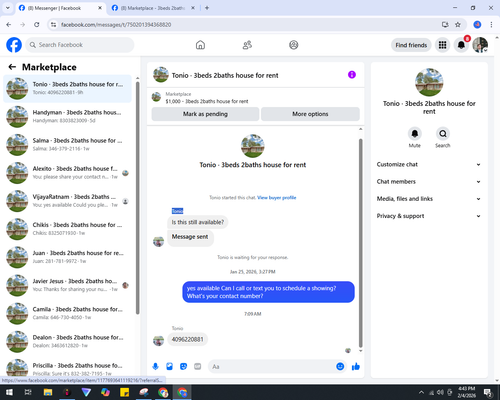Click the Search Facebook input field
The image size is (500, 400).
point(80,45)
